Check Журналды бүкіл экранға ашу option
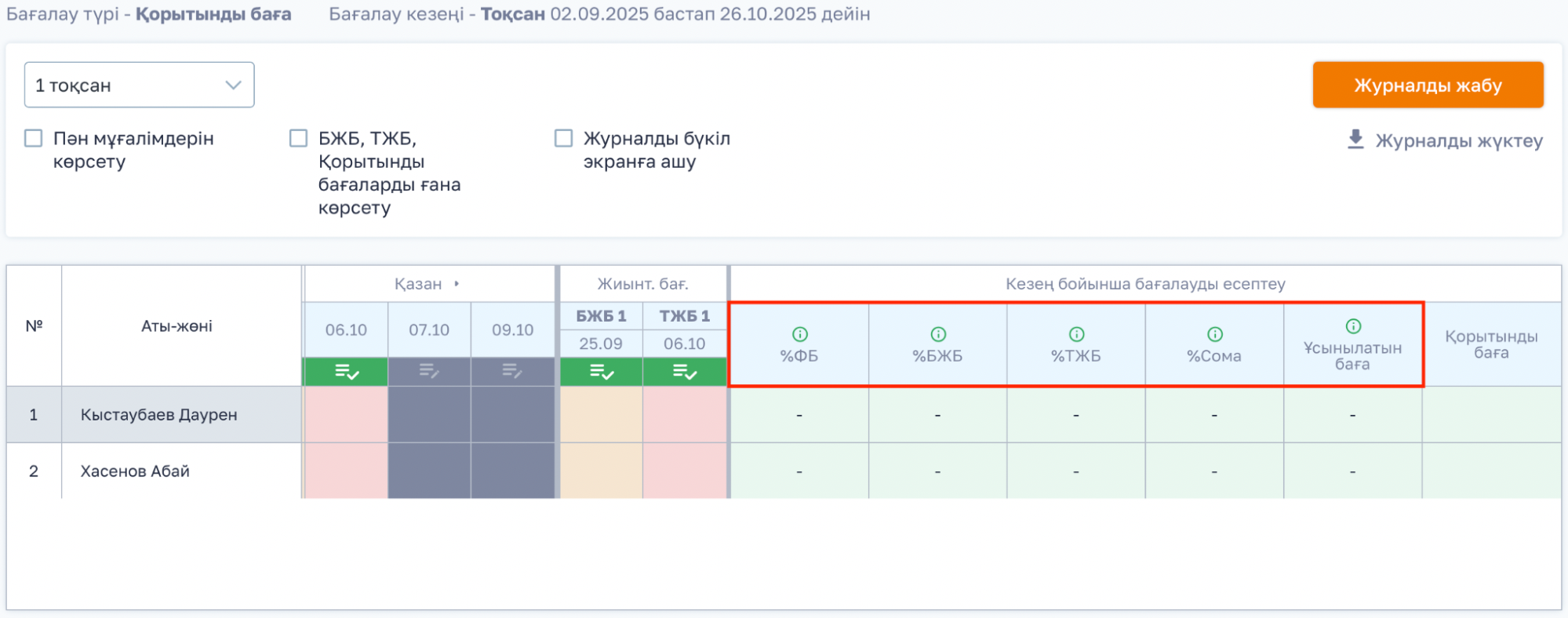 click(x=564, y=139)
